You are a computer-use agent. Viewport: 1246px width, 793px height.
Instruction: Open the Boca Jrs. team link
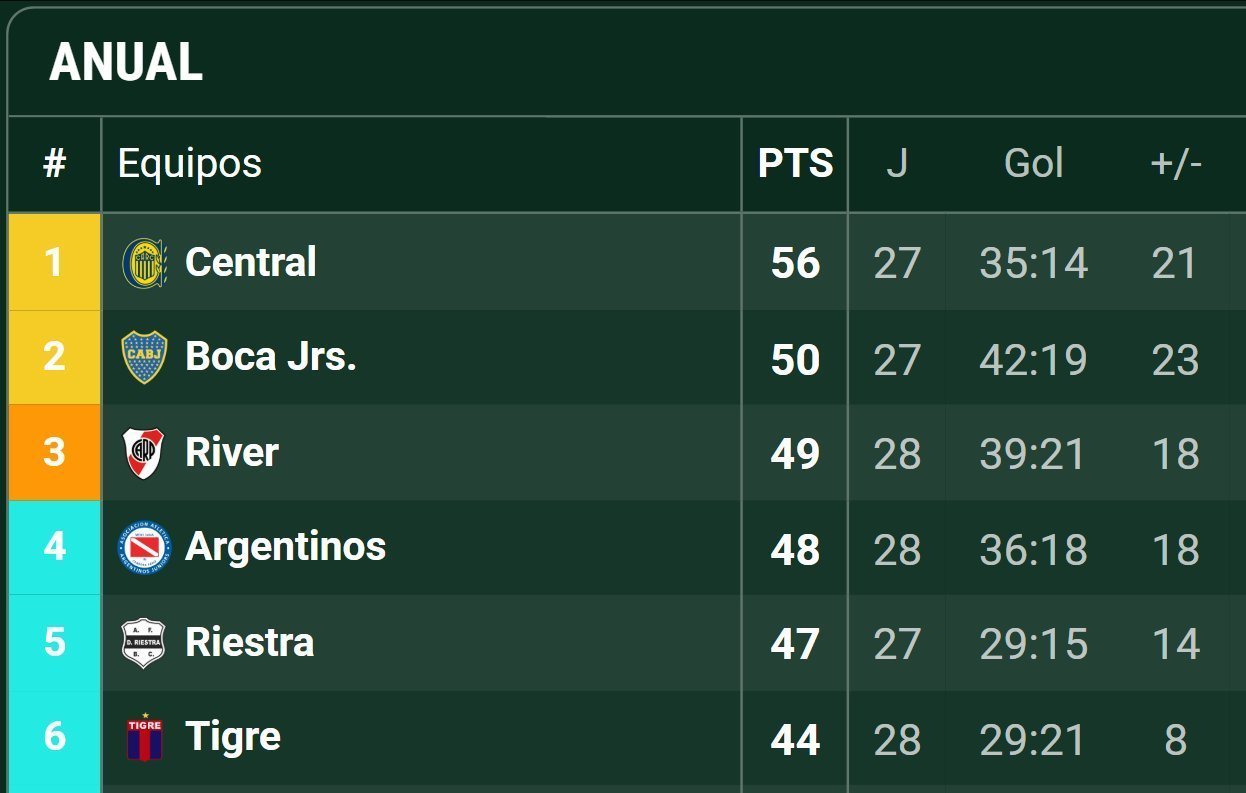click(271, 357)
